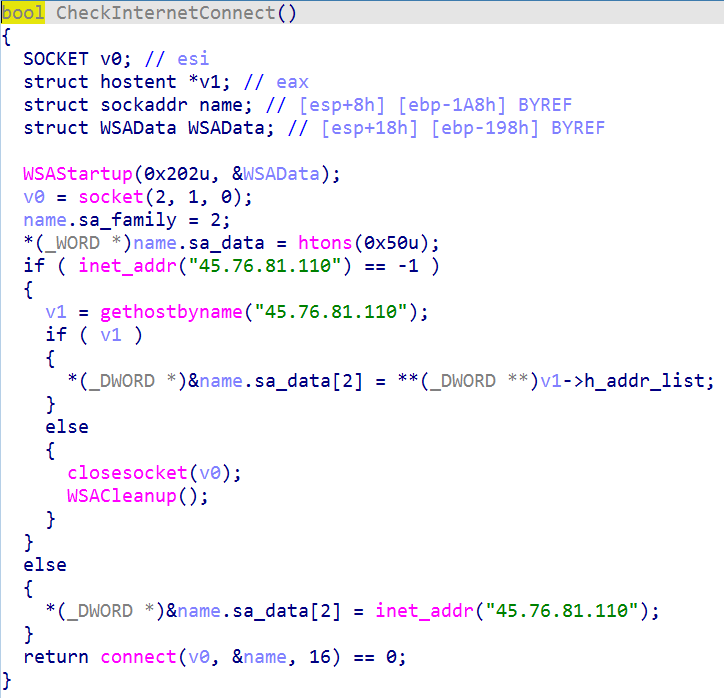This screenshot has width=724, height=698.
Task: Click the &WSAData argument in WSAStartup
Action: pyautogui.click(x=276, y=174)
